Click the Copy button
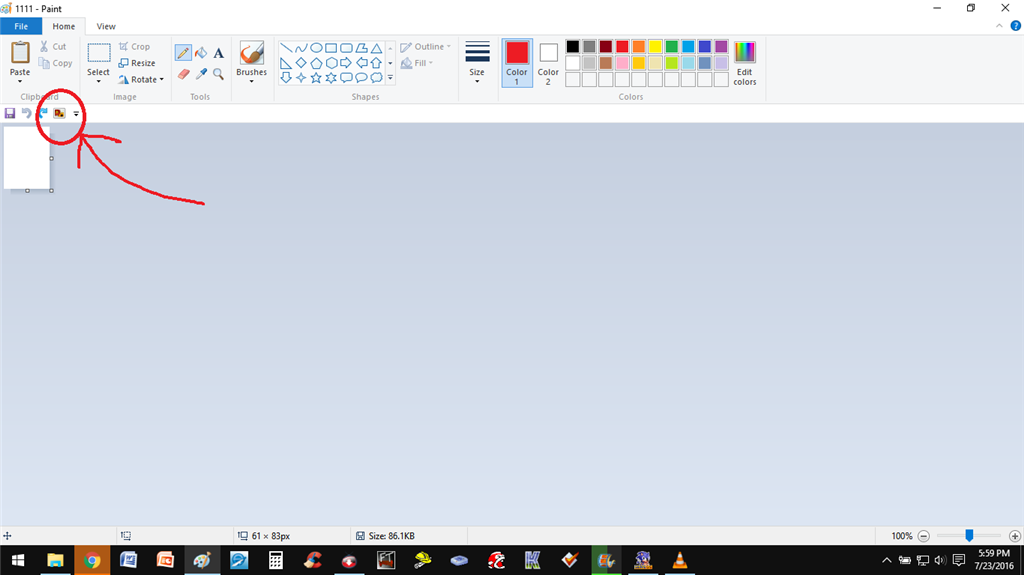The width and height of the screenshot is (1024, 575). pyautogui.click(x=56, y=63)
